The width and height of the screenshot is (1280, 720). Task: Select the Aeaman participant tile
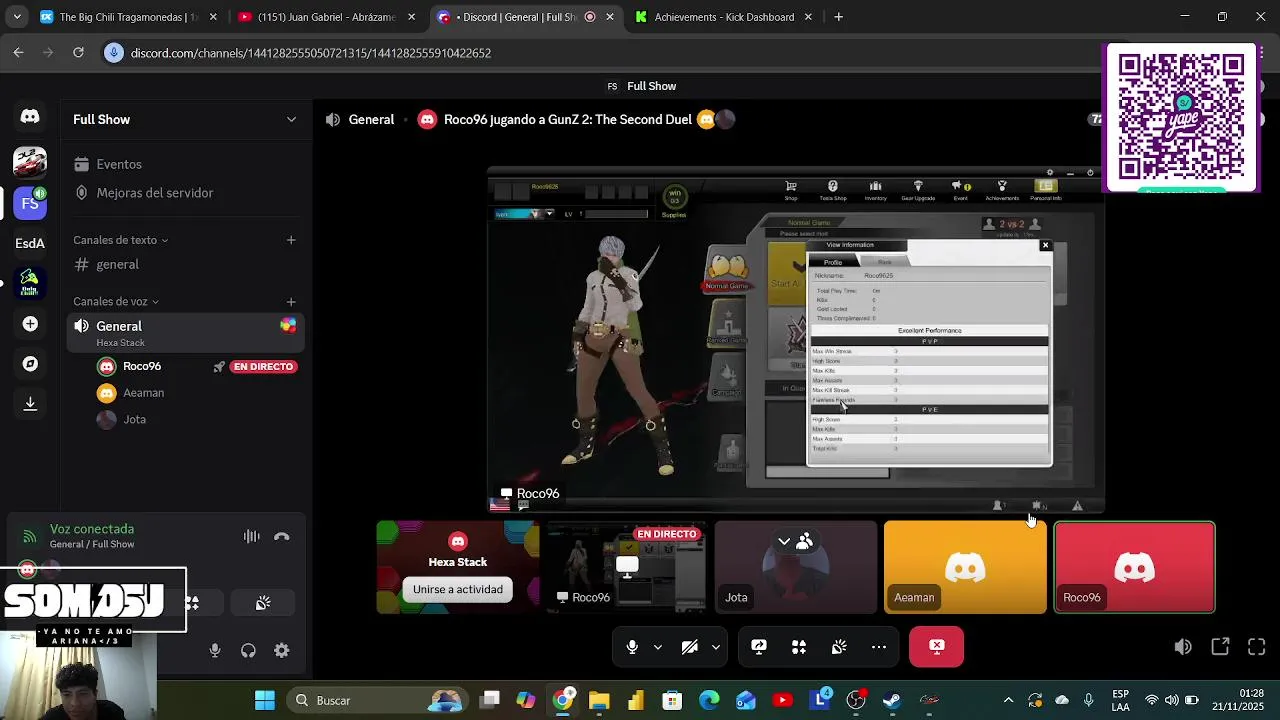click(x=964, y=567)
